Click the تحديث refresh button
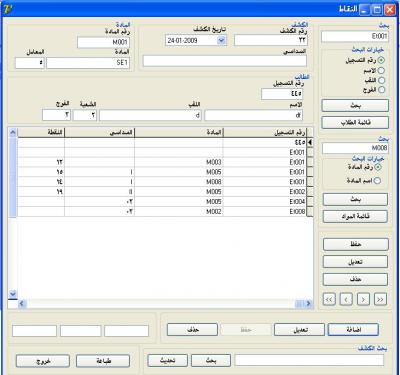 pyautogui.click(x=168, y=360)
